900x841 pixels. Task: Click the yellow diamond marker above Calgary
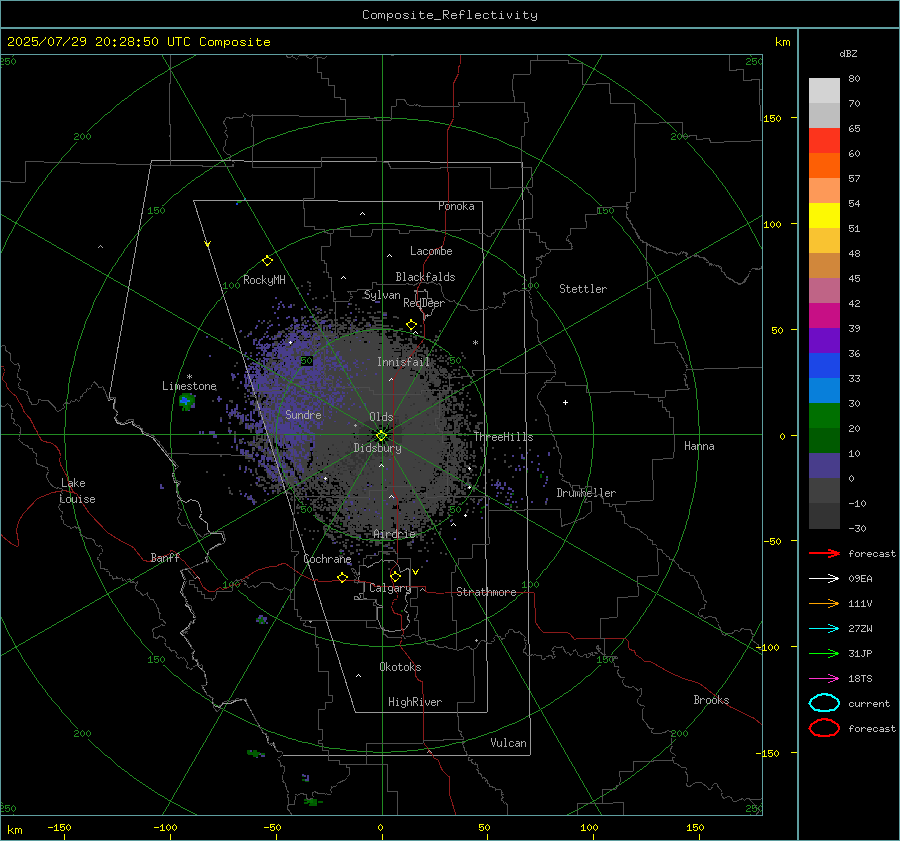395,576
